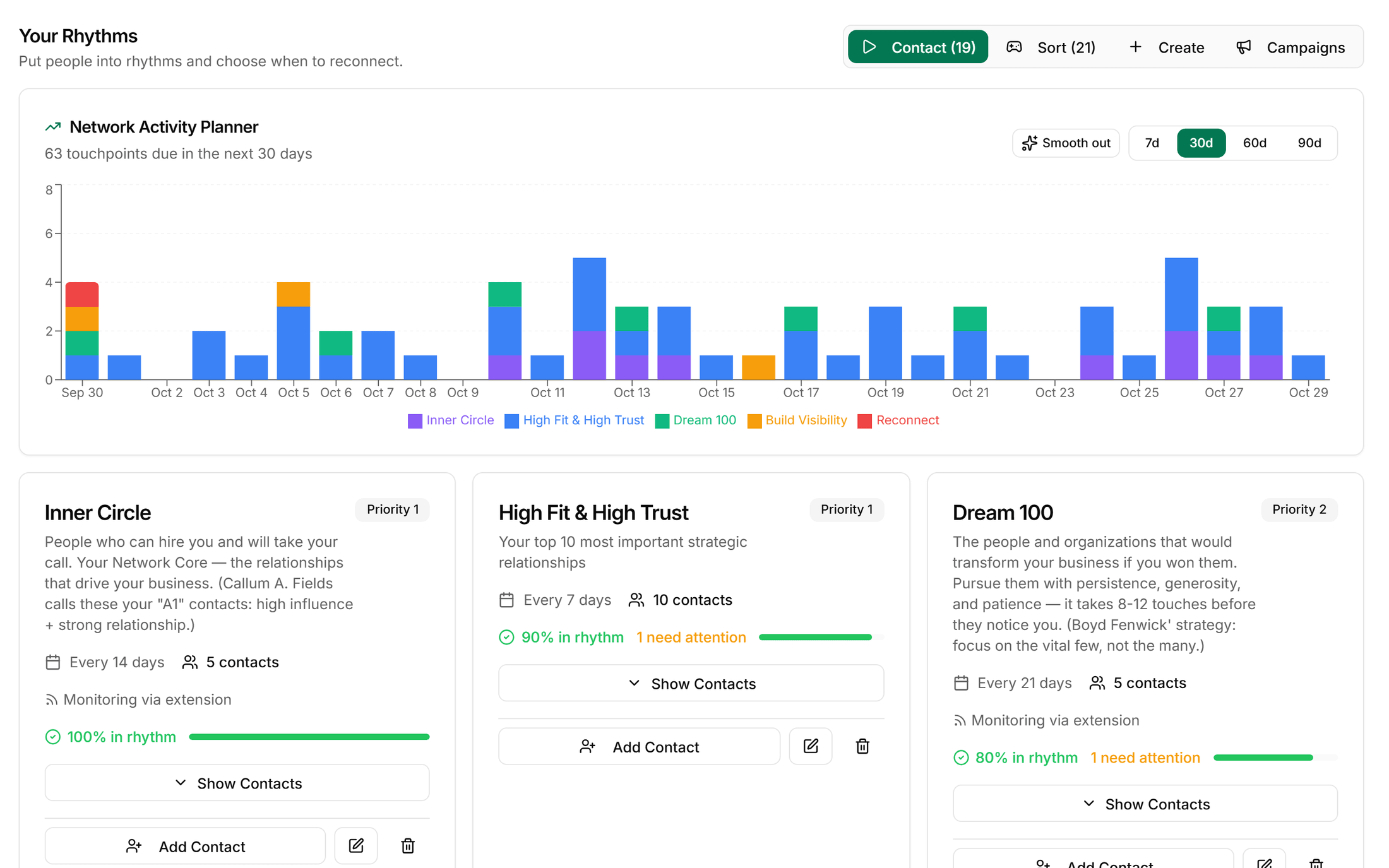Toggle Inner Circle series in chart legend

tap(451, 420)
